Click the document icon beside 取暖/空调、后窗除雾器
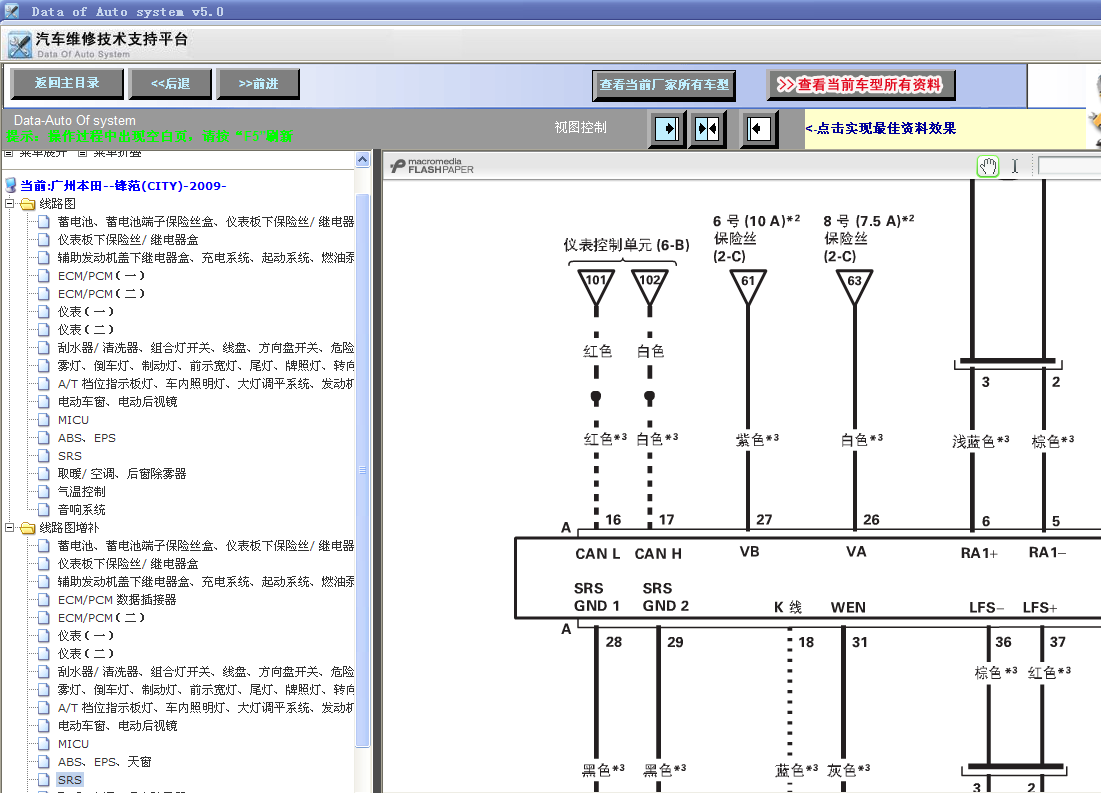The image size is (1101, 793). pos(44,474)
